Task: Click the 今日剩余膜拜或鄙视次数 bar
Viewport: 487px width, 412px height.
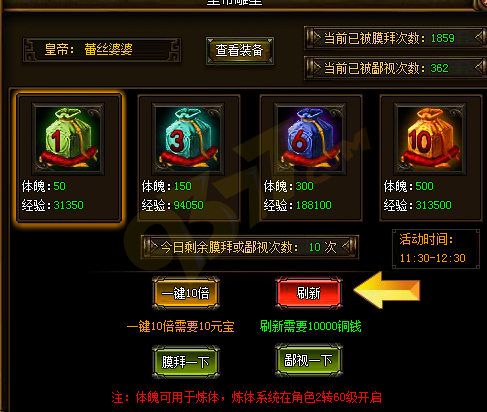Action: [250, 247]
